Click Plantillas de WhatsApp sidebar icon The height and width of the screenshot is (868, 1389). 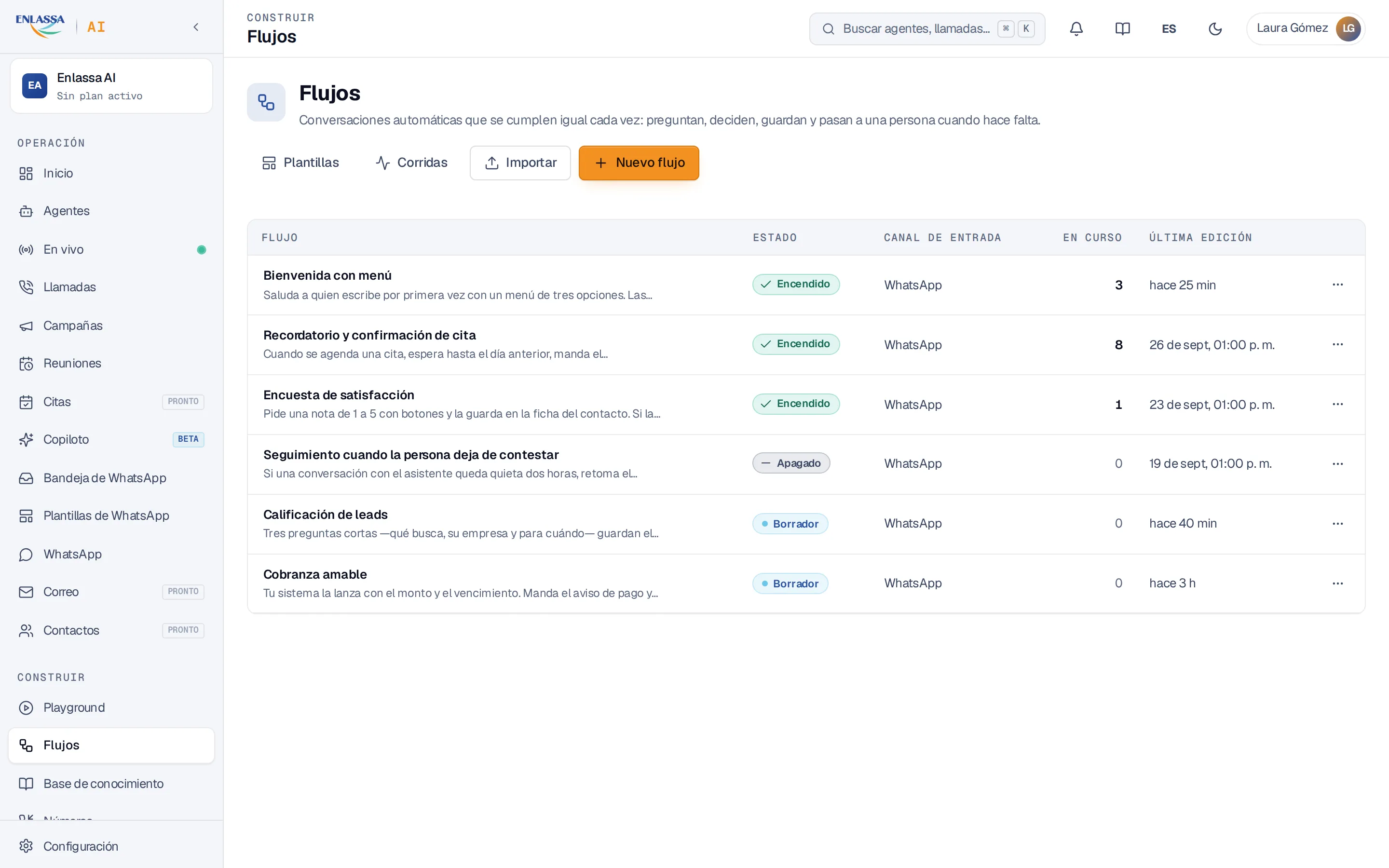click(26, 516)
